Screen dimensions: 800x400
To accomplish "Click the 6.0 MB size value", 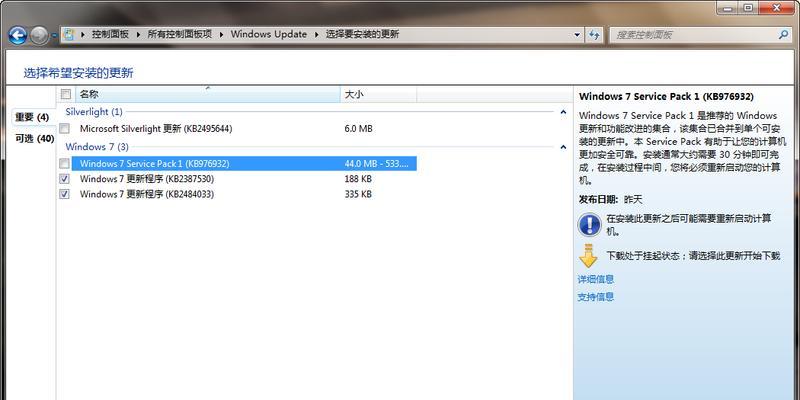I will pos(358,129).
